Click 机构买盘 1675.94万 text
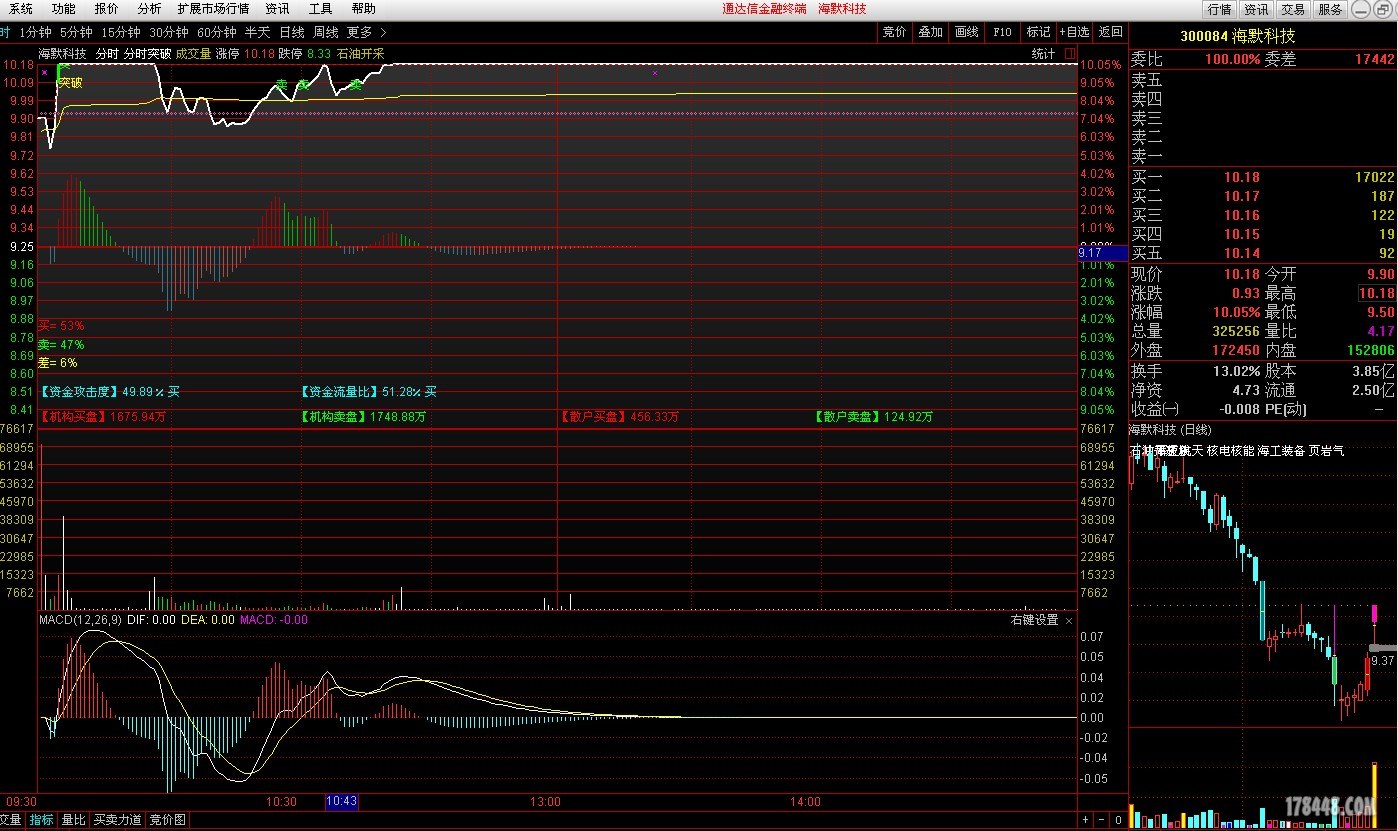The height and width of the screenshot is (831, 1398). tap(103, 417)
